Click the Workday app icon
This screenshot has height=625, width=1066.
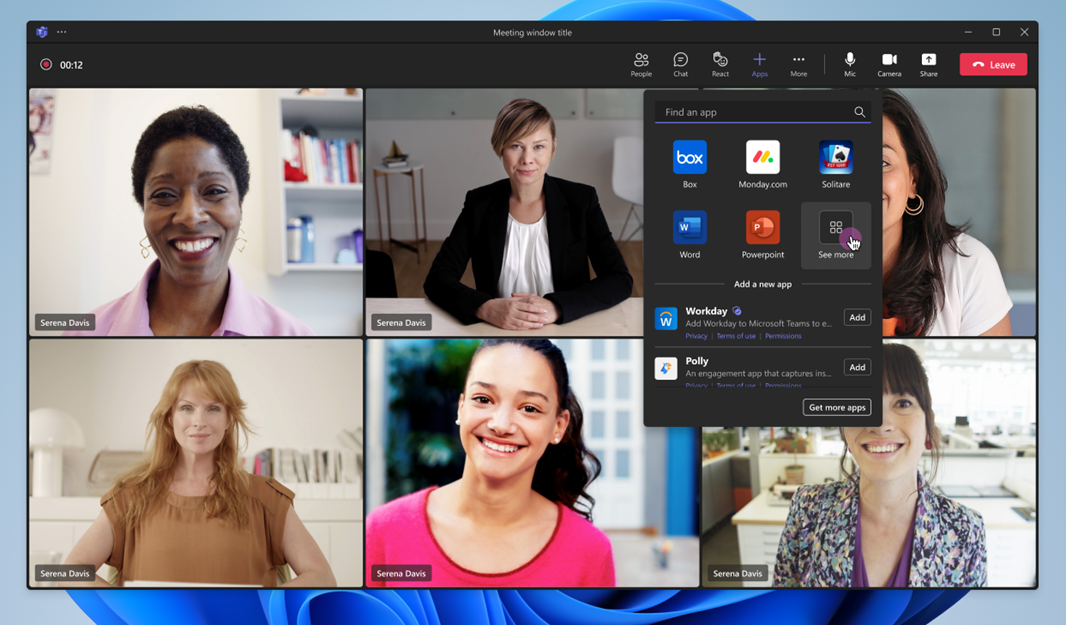[x=666, y=318]
